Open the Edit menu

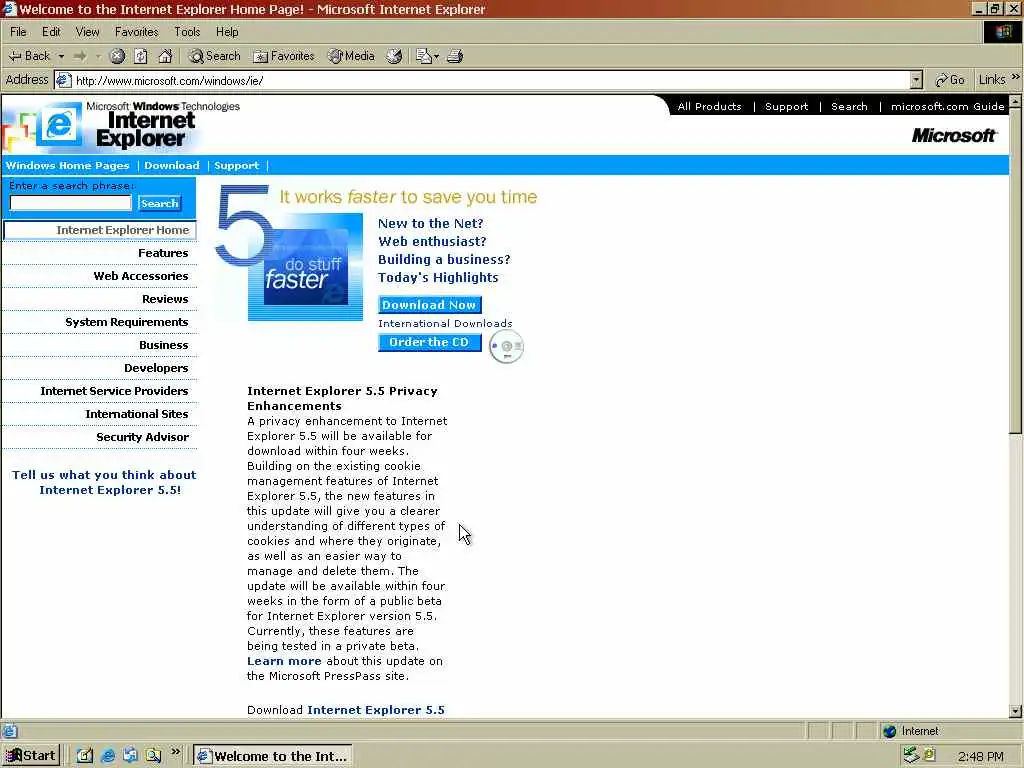tap(51, 31)
